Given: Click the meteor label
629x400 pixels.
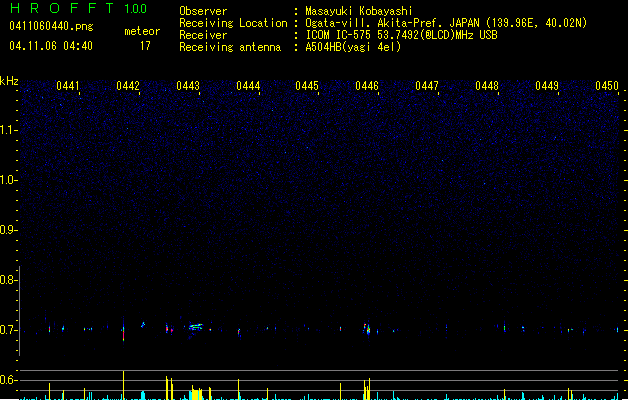Looking at the screenshot, I should pyautogui.click(x=142, y=31).
